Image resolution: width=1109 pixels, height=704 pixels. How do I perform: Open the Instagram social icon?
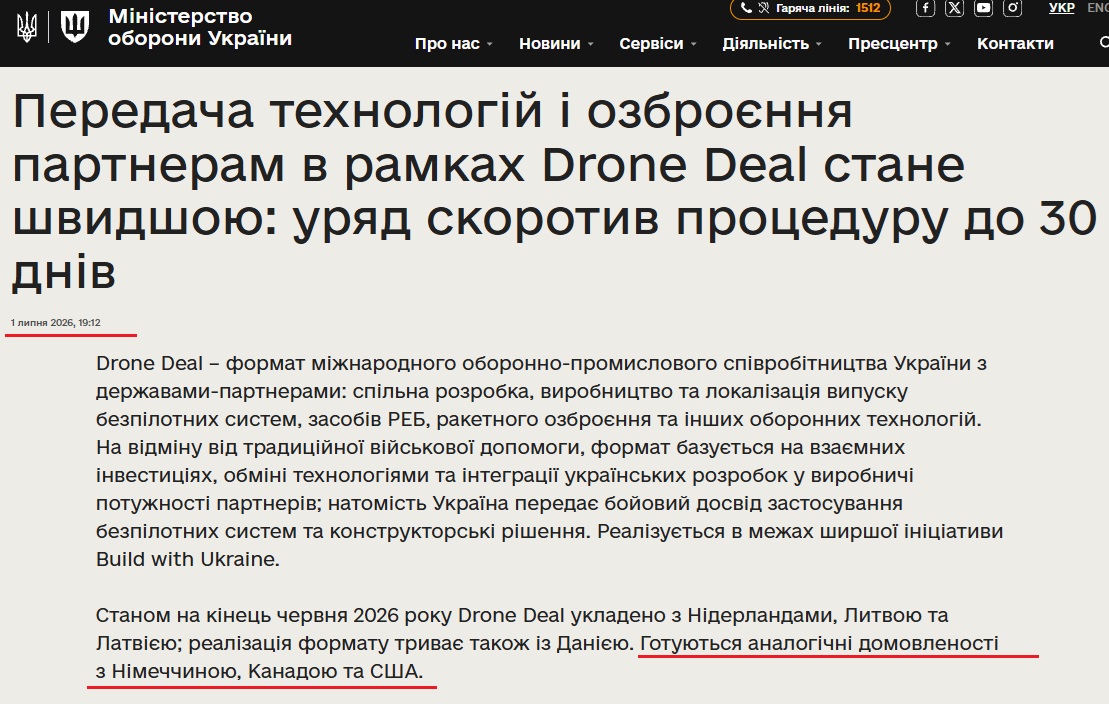pos(1012,8)
